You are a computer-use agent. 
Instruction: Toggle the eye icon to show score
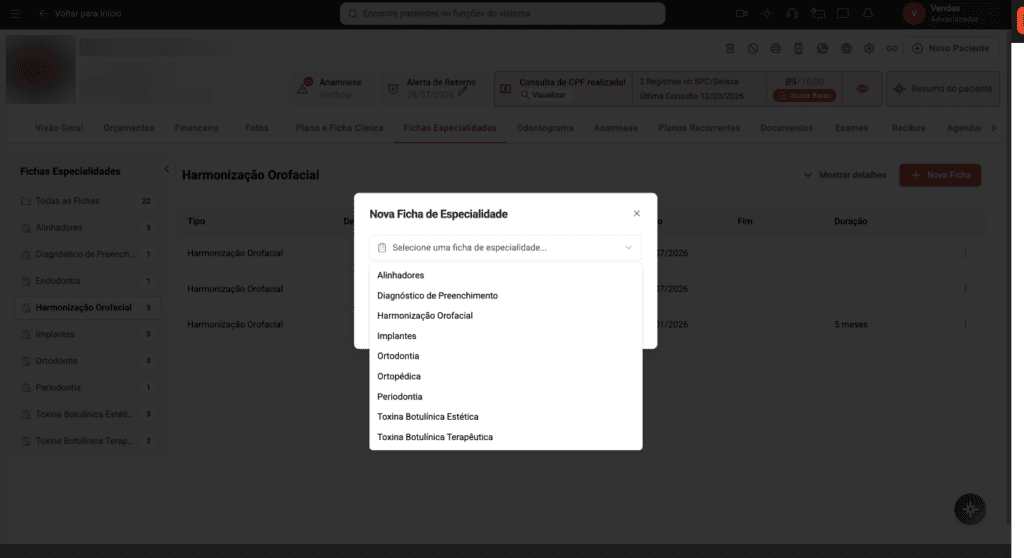pos(862,89)
